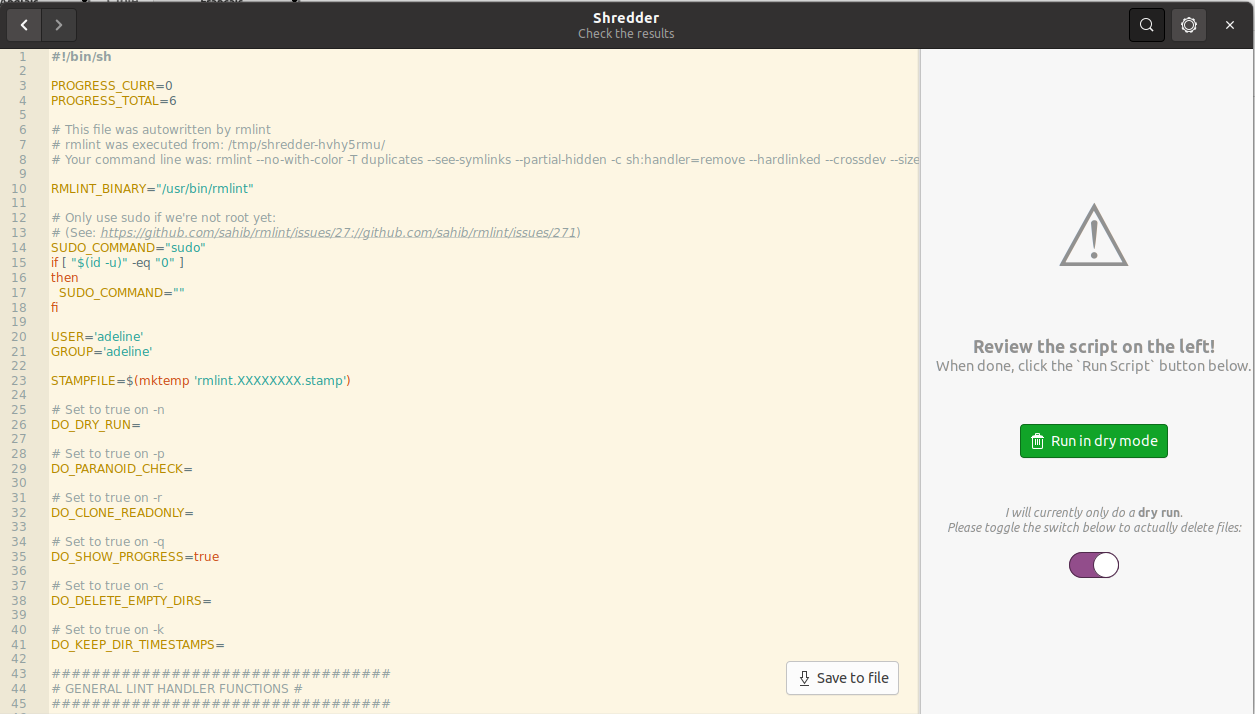Click the #!/bin/sh line in the script
The height and width of the screenshot is (714, 1255).
point(81,57)
